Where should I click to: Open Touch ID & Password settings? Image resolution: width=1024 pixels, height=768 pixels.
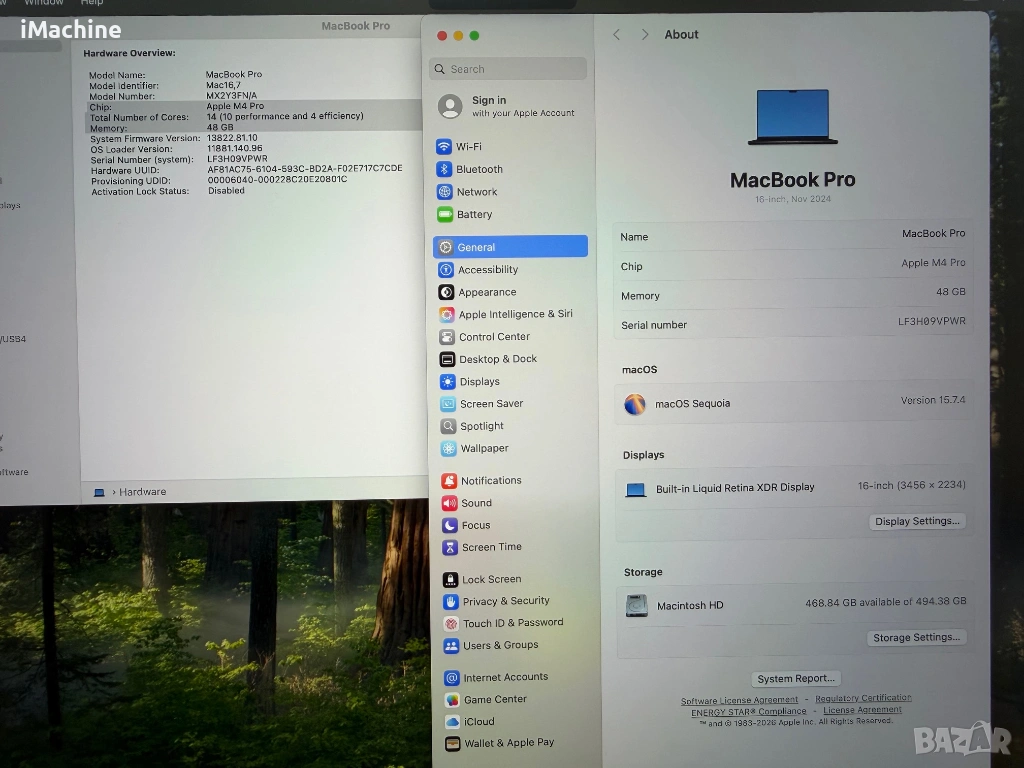click(512, 623)
